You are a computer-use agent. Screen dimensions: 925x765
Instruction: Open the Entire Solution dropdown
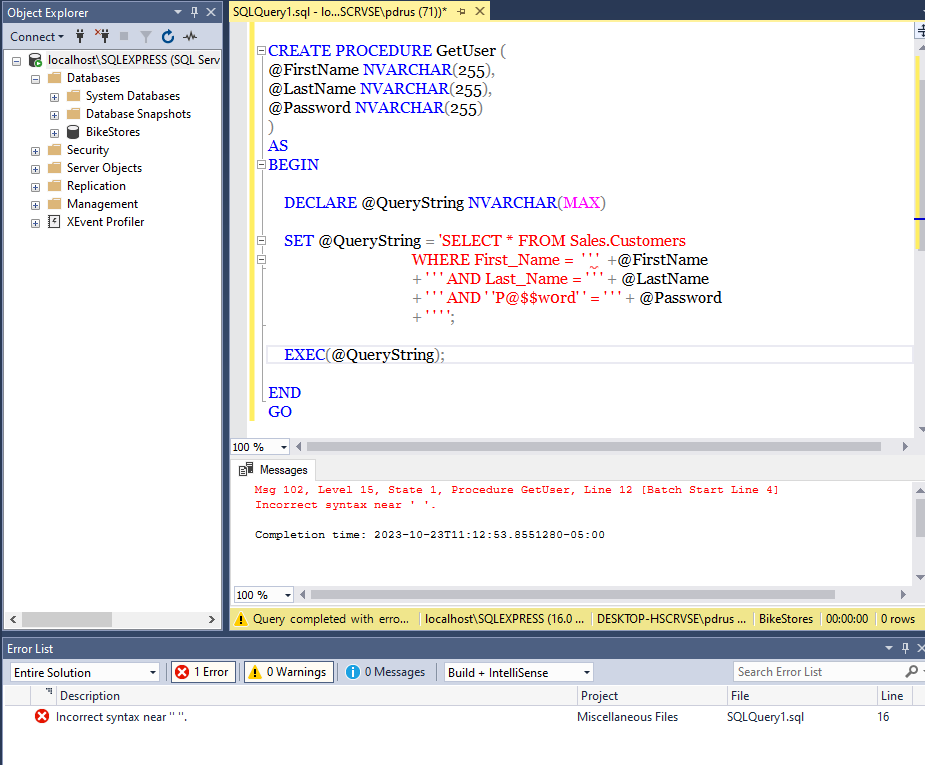pos(83,671)
